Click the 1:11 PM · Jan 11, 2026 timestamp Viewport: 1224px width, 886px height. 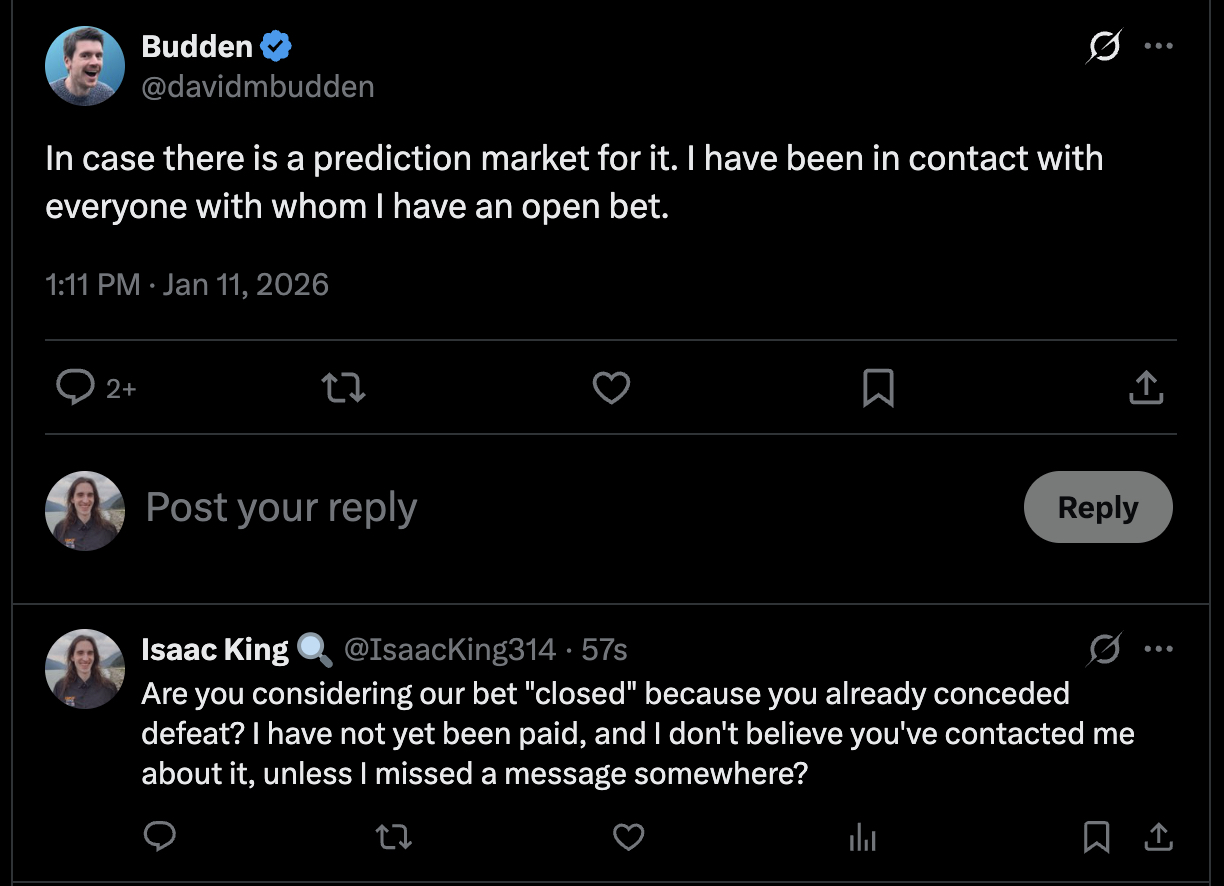(187, 285)
